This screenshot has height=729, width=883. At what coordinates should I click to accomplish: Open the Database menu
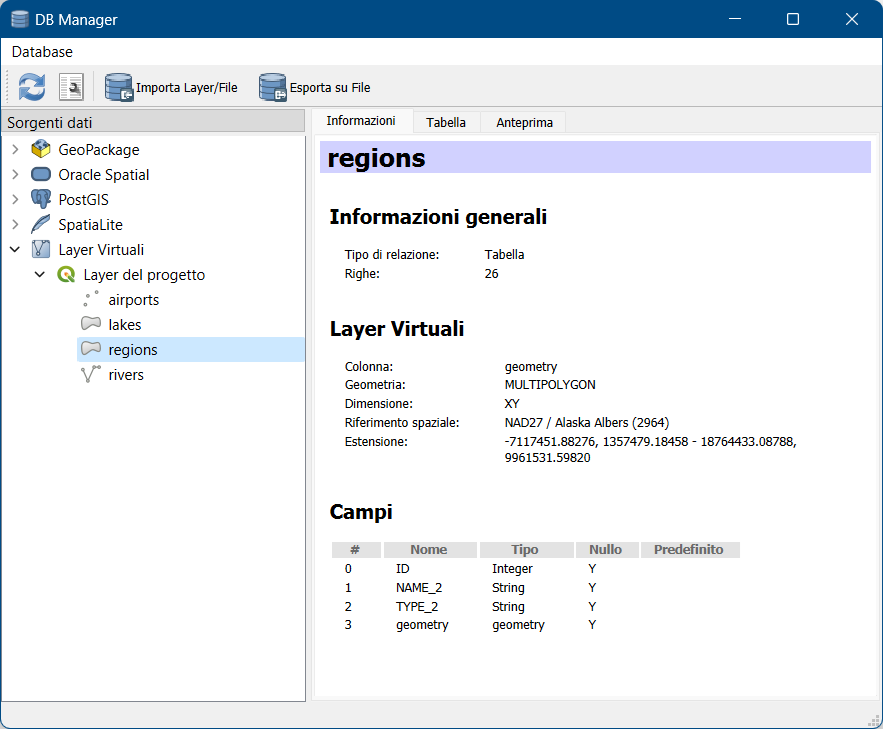[x=42, y=52]
